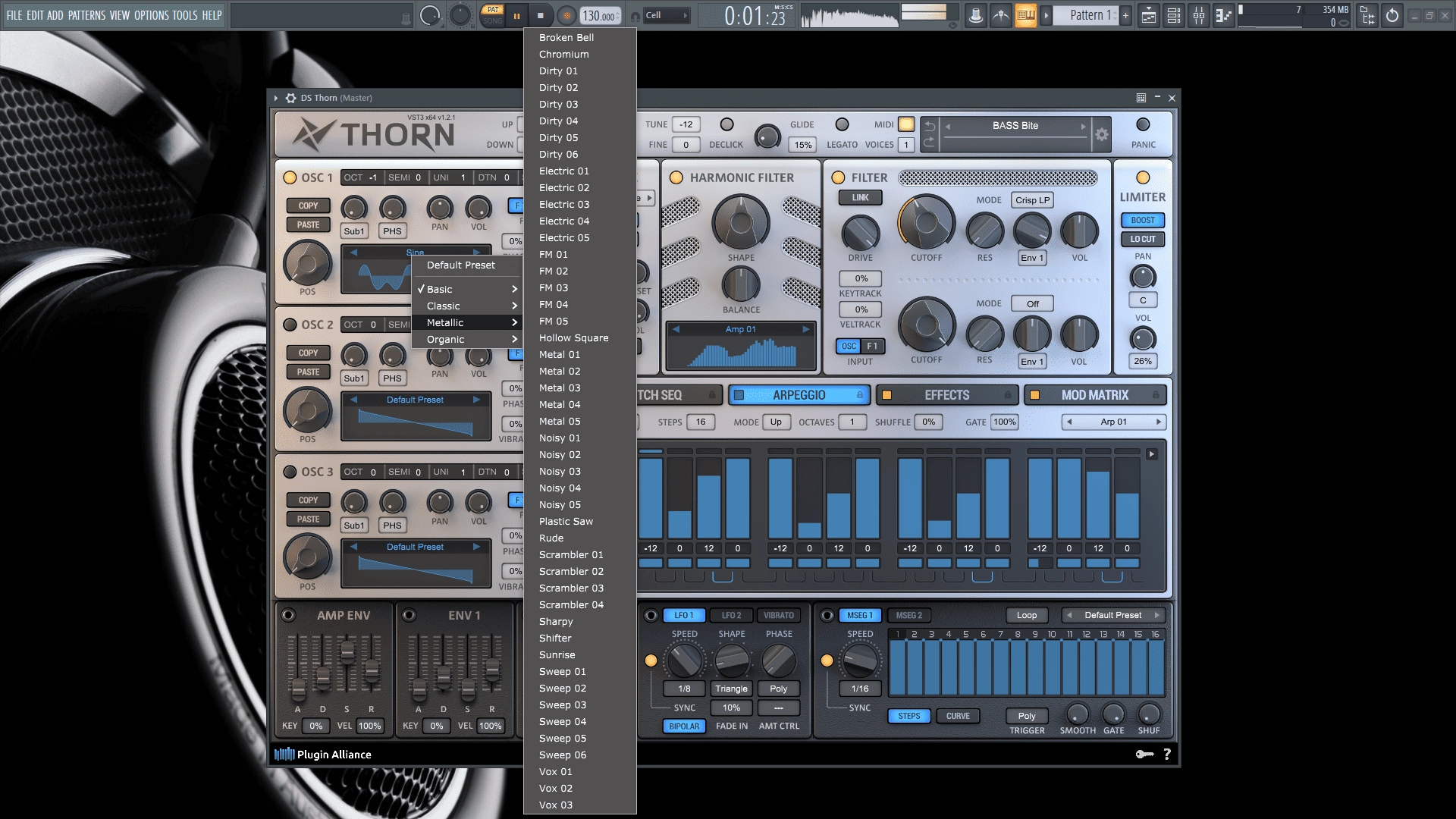
Task: Click the Thorn redo arrow icon
Action: [x=930, y=143]
